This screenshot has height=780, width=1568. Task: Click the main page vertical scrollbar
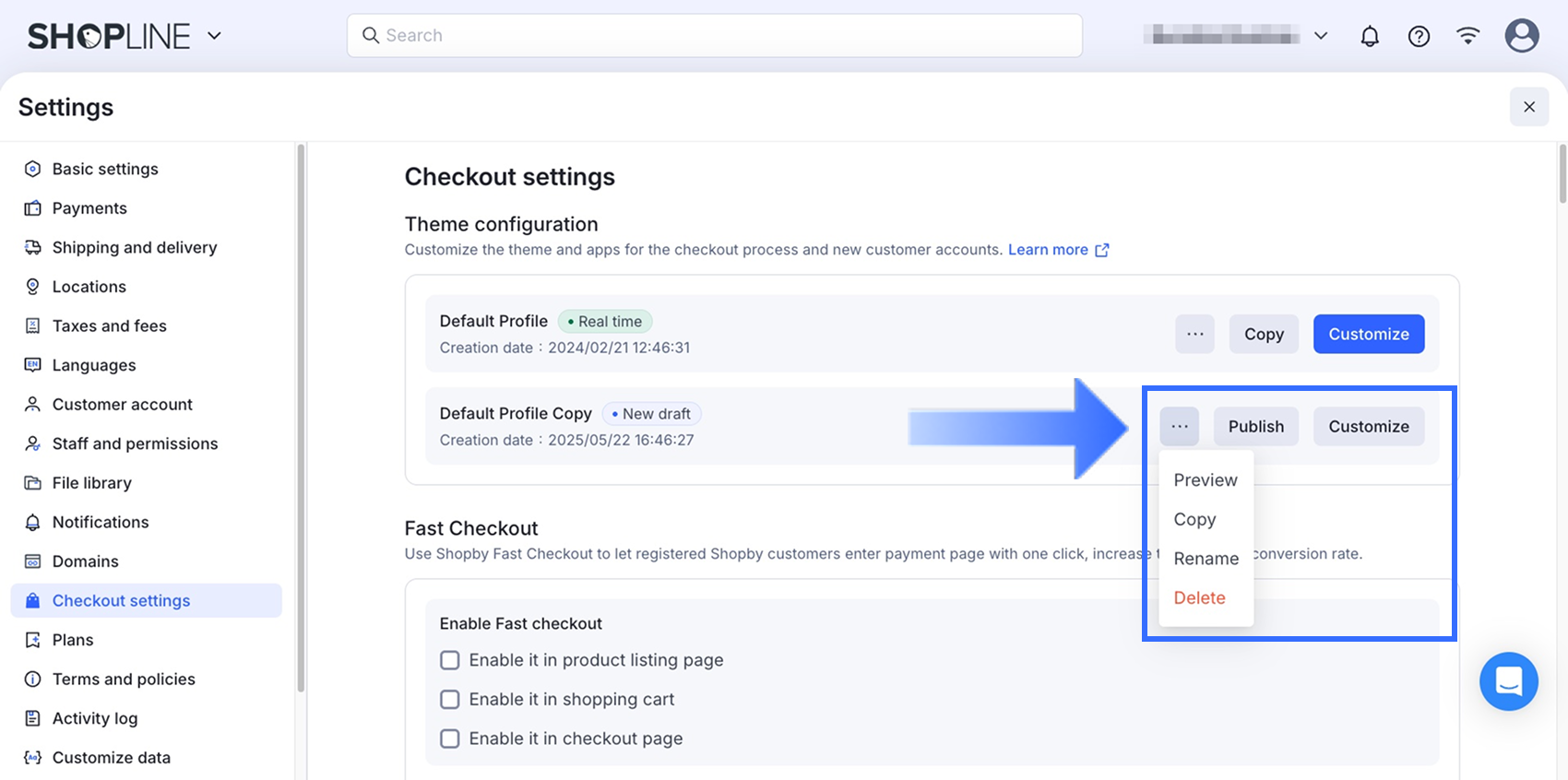[1562, 173]
